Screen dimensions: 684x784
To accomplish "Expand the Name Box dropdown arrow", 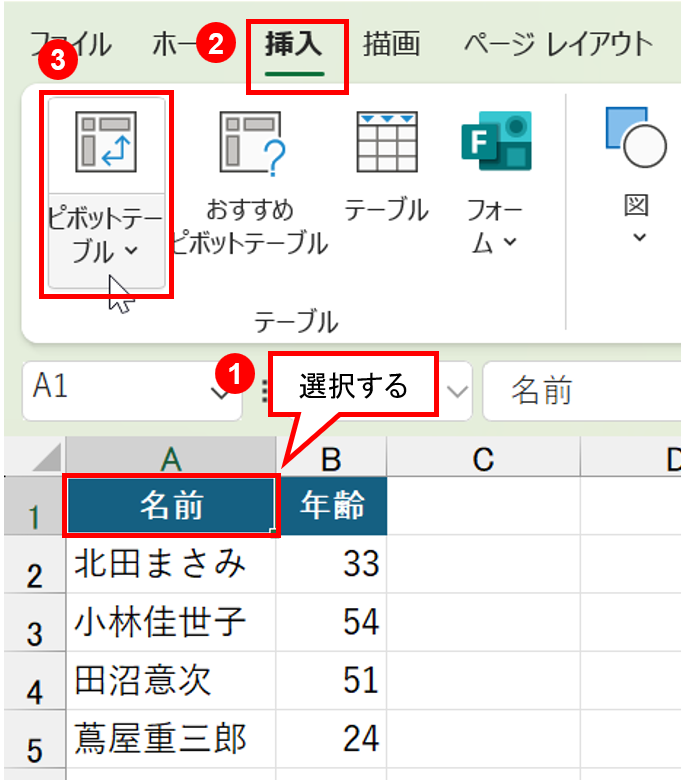I will pyautogui.click(x=219, y=393).
